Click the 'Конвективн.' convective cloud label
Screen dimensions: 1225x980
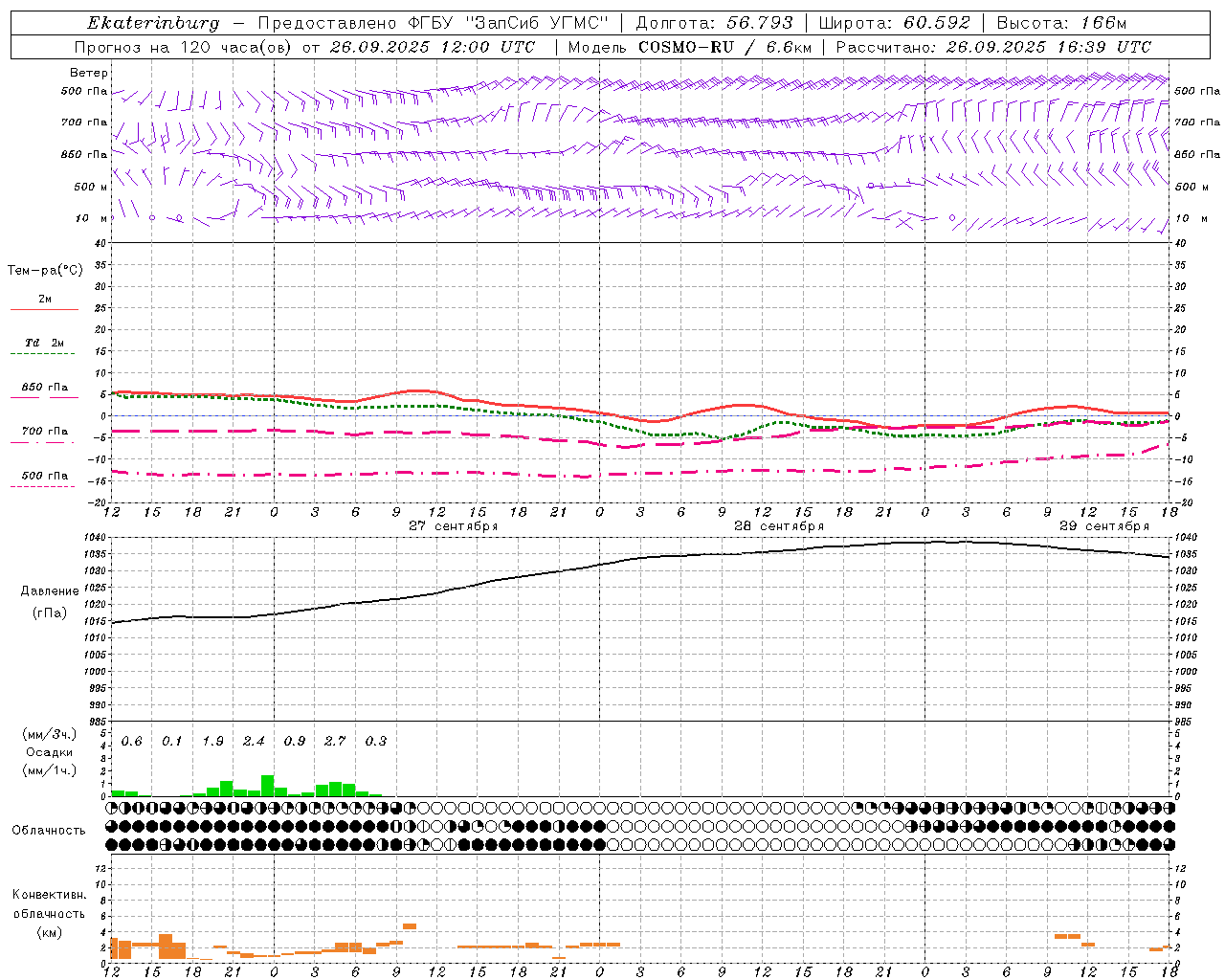click(x=49, y=895)
